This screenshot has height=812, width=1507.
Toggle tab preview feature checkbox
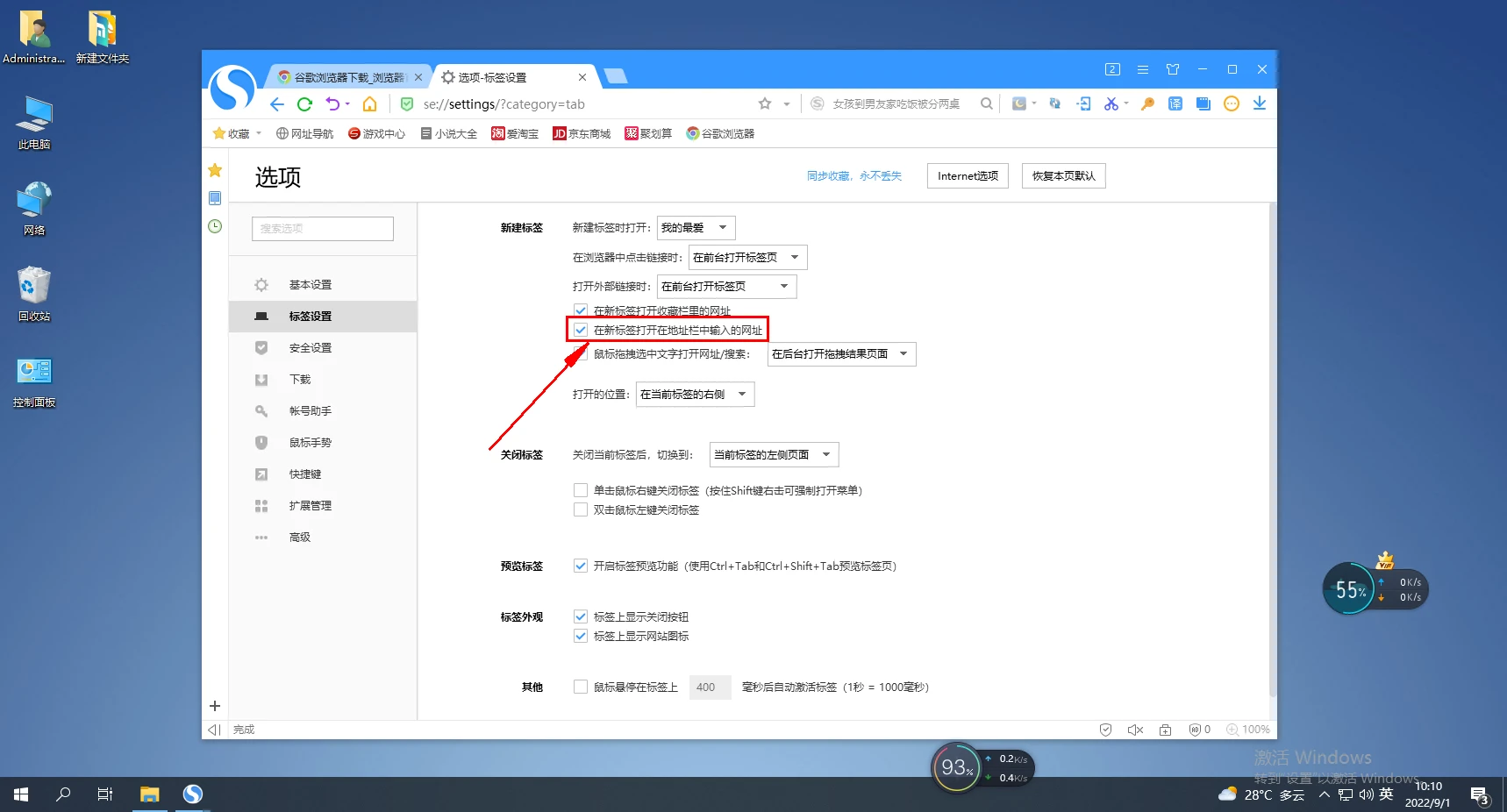coord(581,566)
